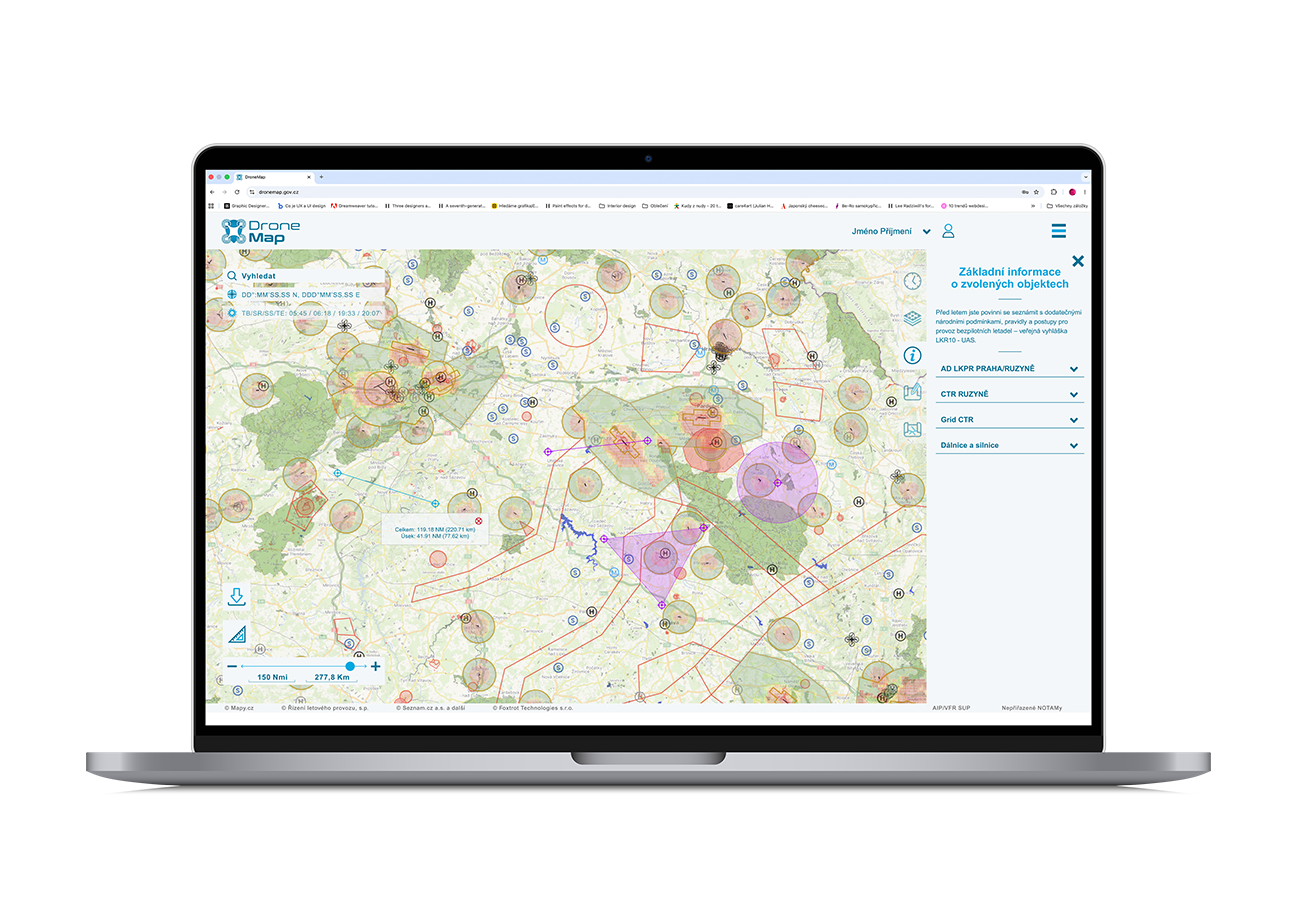Click the browser reload button
This screenshot has height=916, width=1295.
point(237,192)
